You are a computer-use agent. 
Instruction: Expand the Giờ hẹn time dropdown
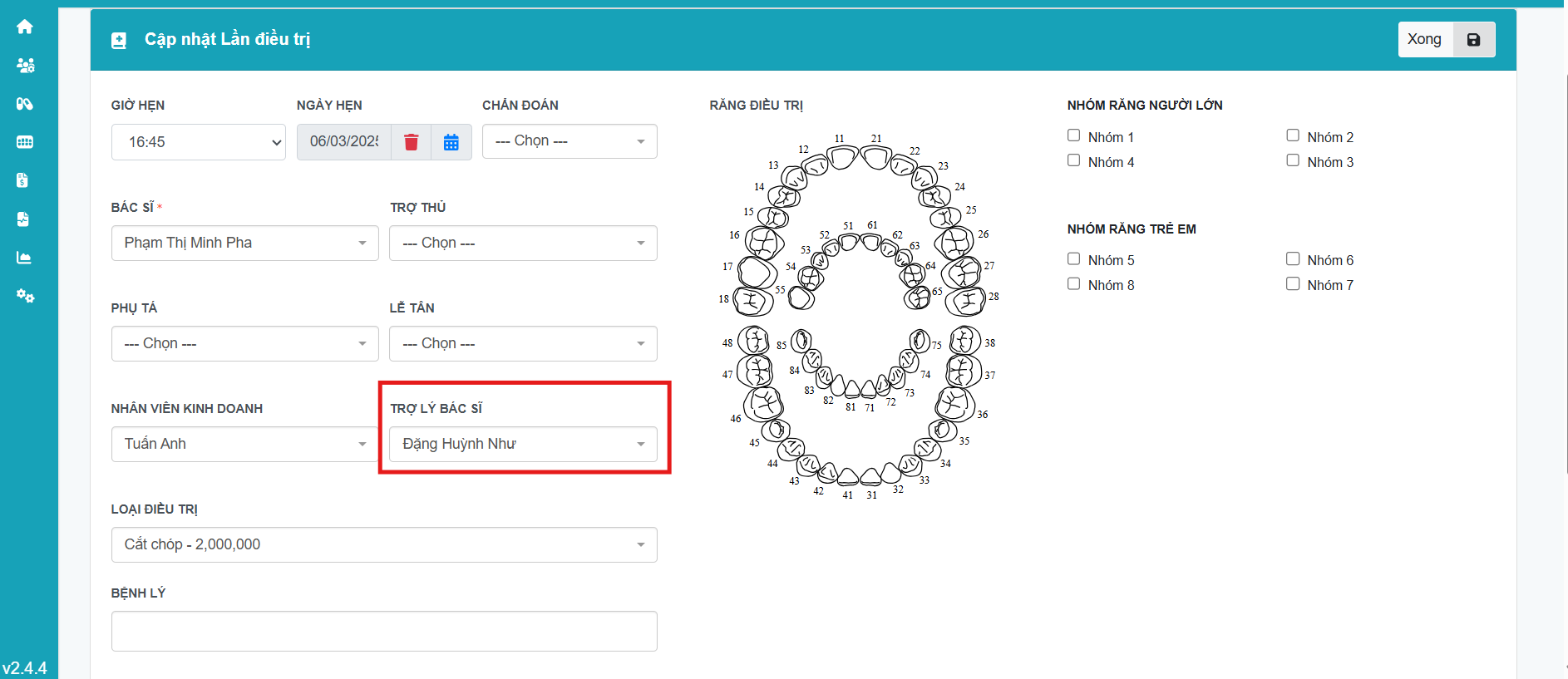(x=198, y=142)
